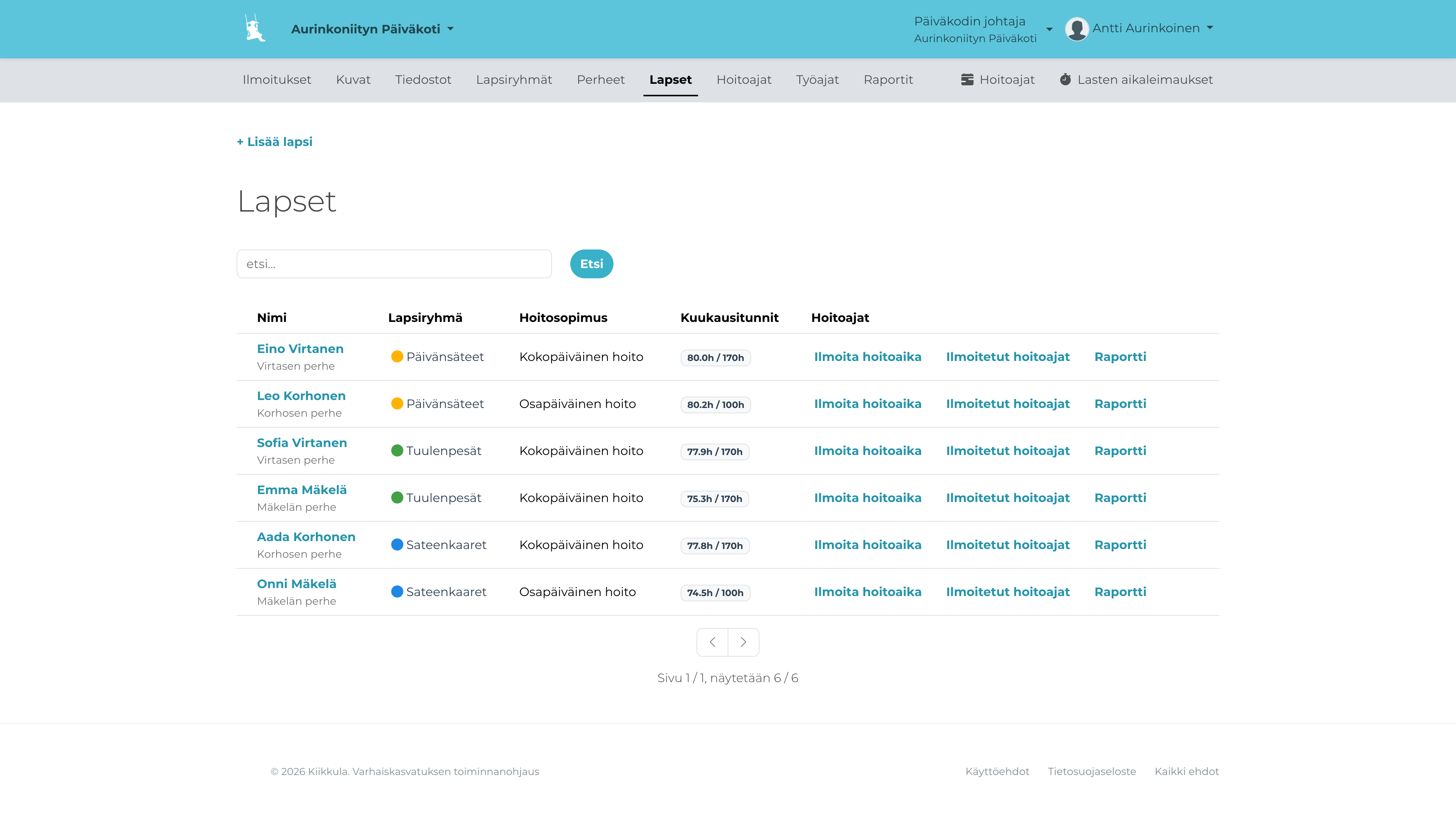Open the Ilmoitukset tab
The height and width of the screenshot is (819, 1456).
[x=277, y=80]
